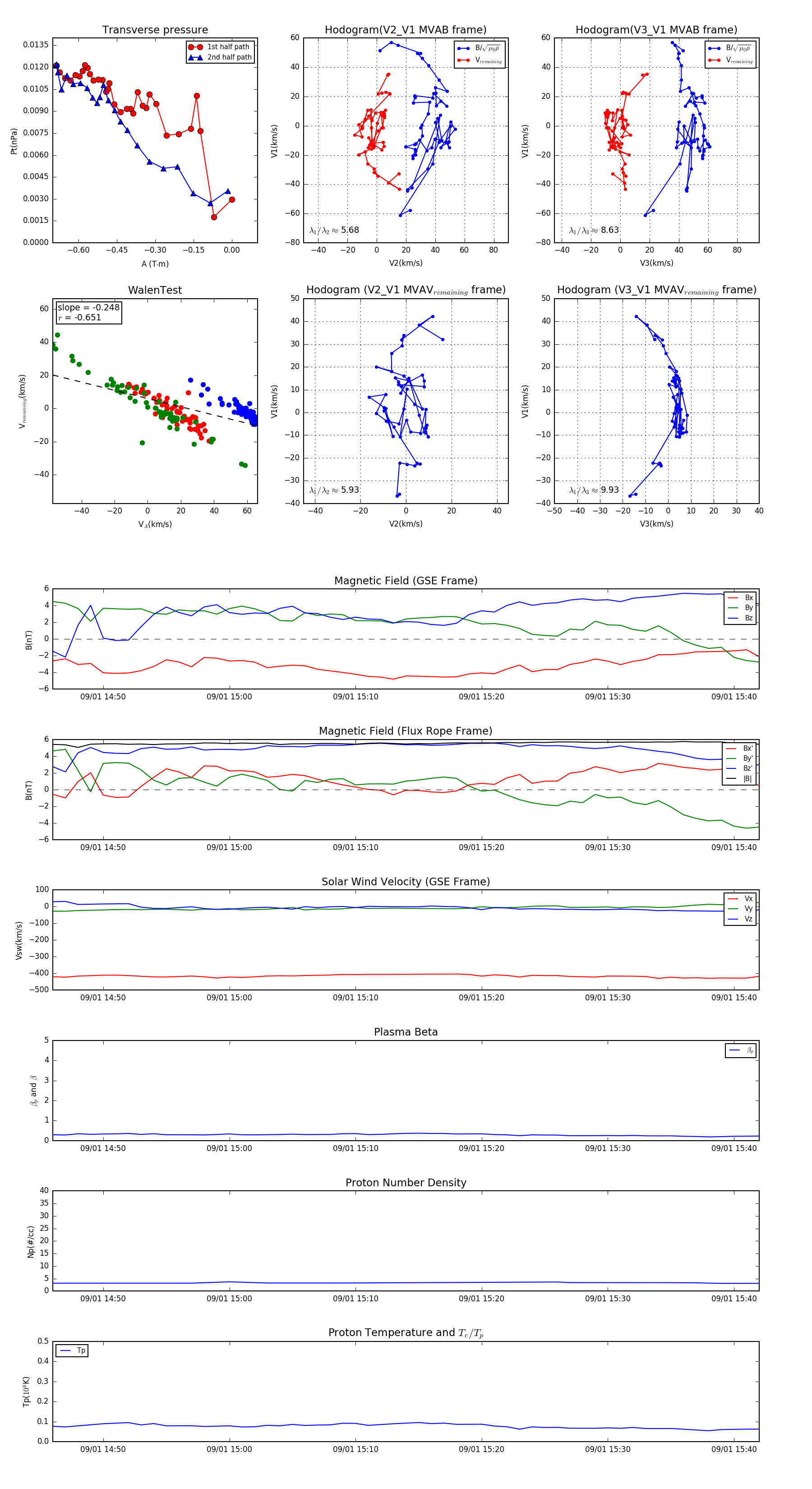This screenshot has width=812, height=1489.
Task: Click the "Vx" legend entry in Solar Wind plot
Action: point(740,898)
